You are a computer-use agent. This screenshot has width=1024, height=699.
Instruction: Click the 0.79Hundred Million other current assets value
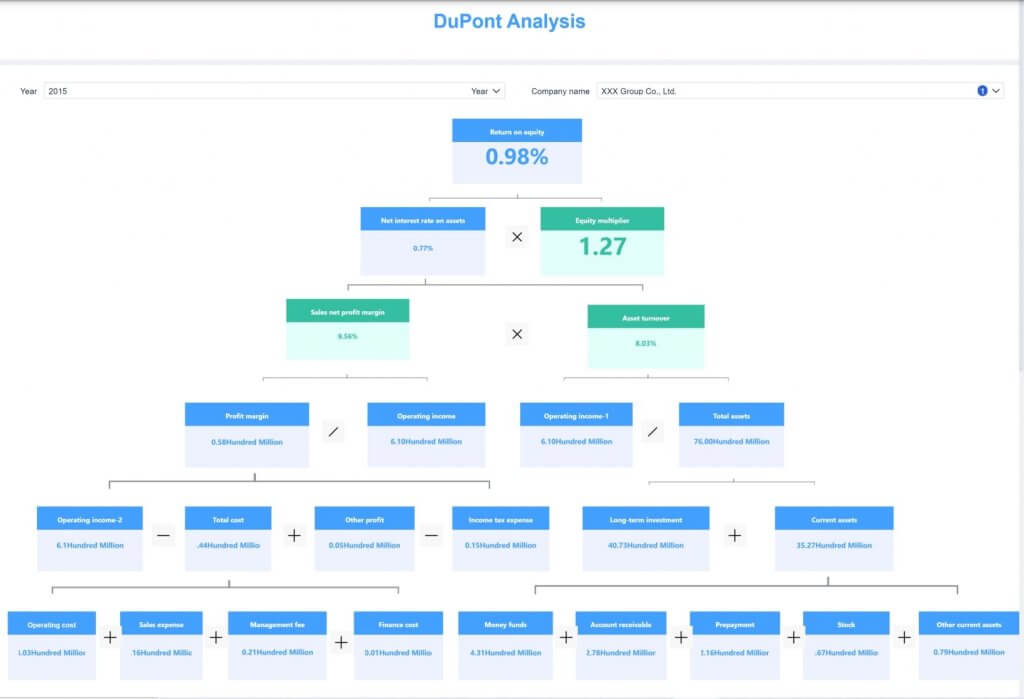(968, 653)
